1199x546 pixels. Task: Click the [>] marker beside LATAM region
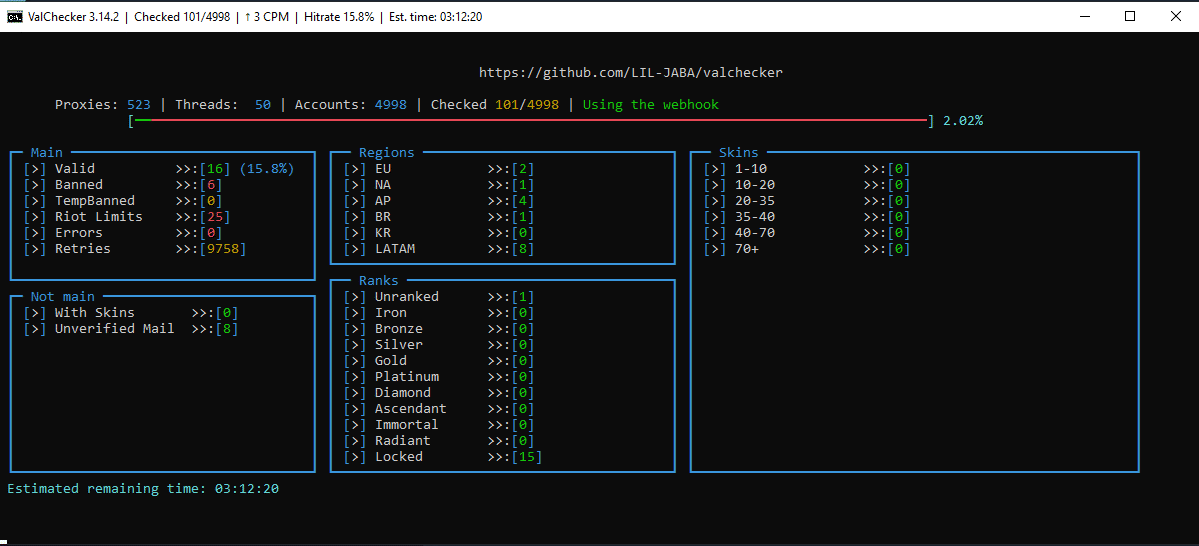(x=355, y=249)
